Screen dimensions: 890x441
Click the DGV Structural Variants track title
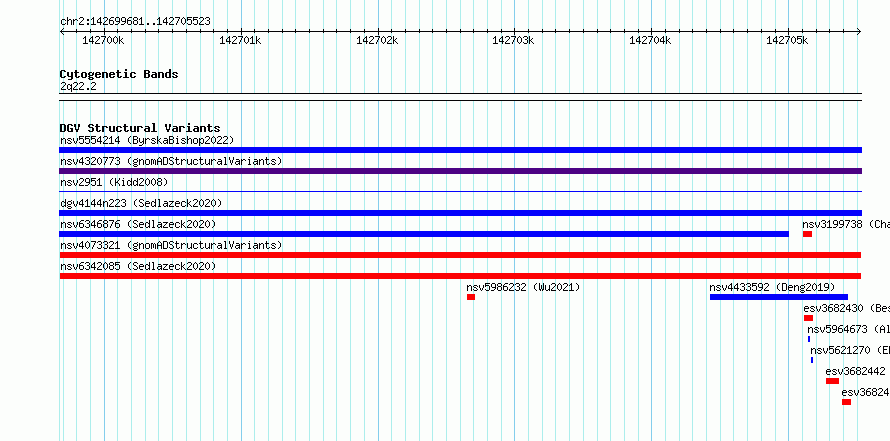coord(140,128)
